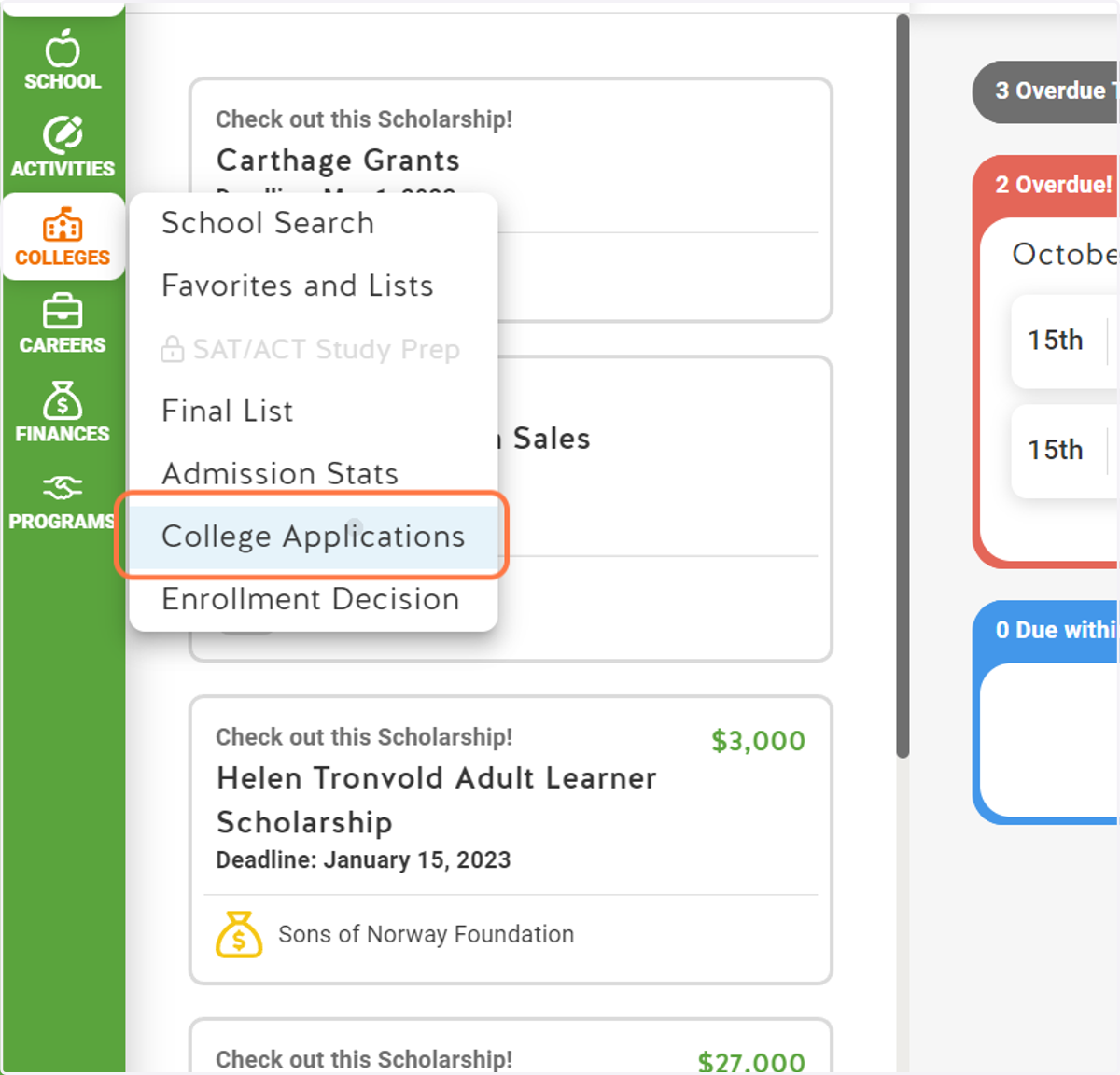Screen dimensions: 1120x1075
Task: Click the $27,000 scholarship amount
Action: pos(751,1061)
